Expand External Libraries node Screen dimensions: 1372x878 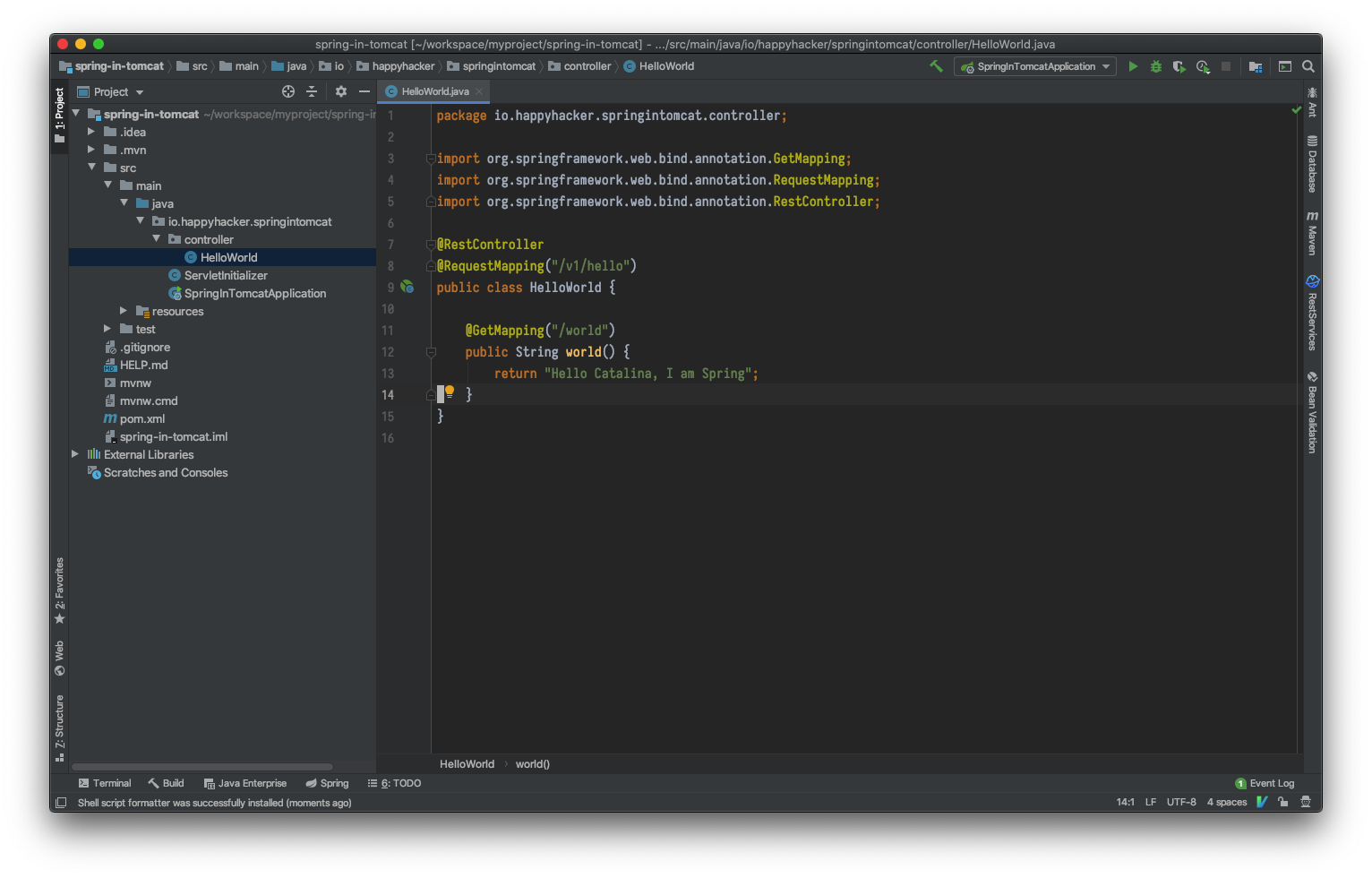75,454
